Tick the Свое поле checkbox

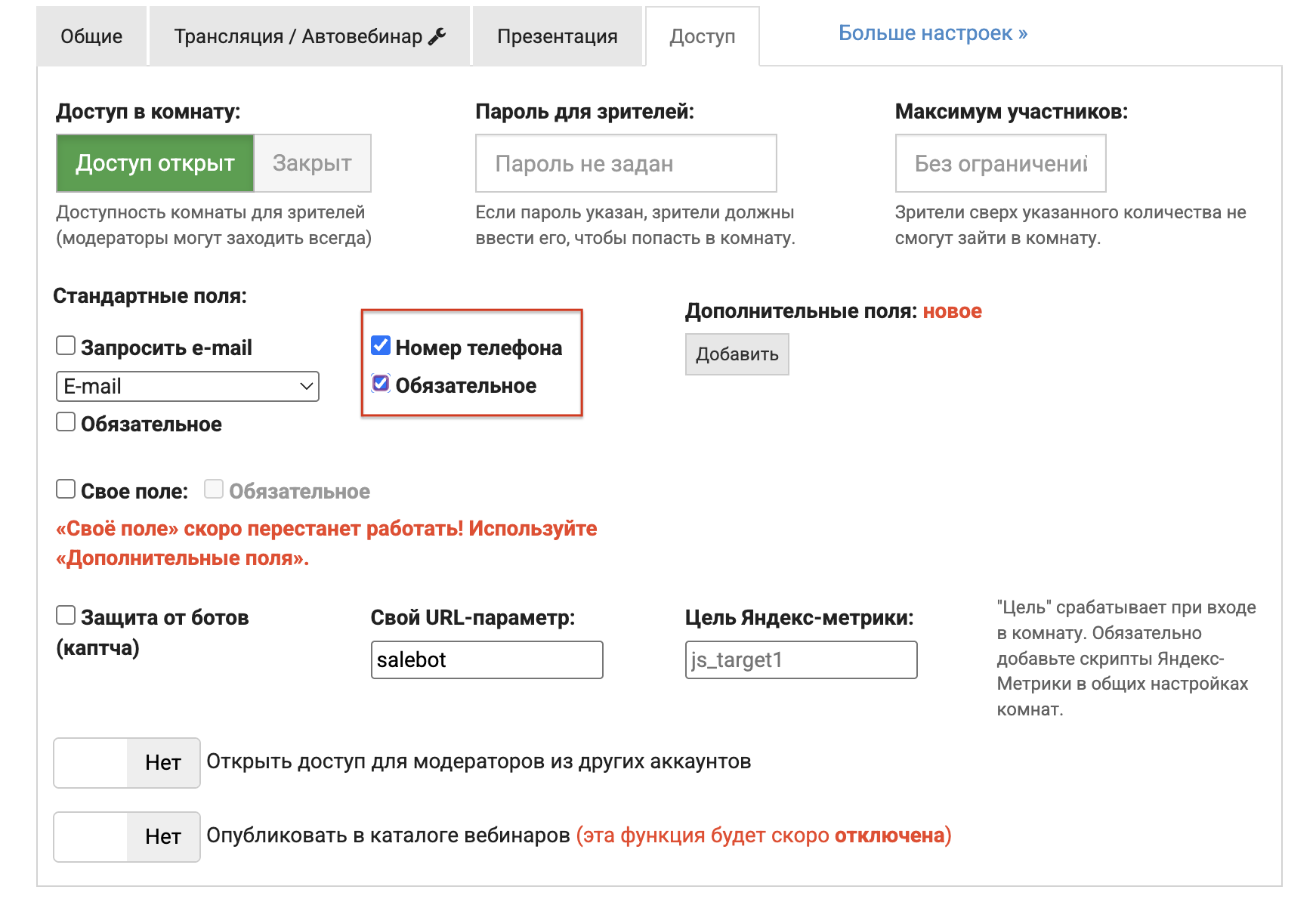66,490
